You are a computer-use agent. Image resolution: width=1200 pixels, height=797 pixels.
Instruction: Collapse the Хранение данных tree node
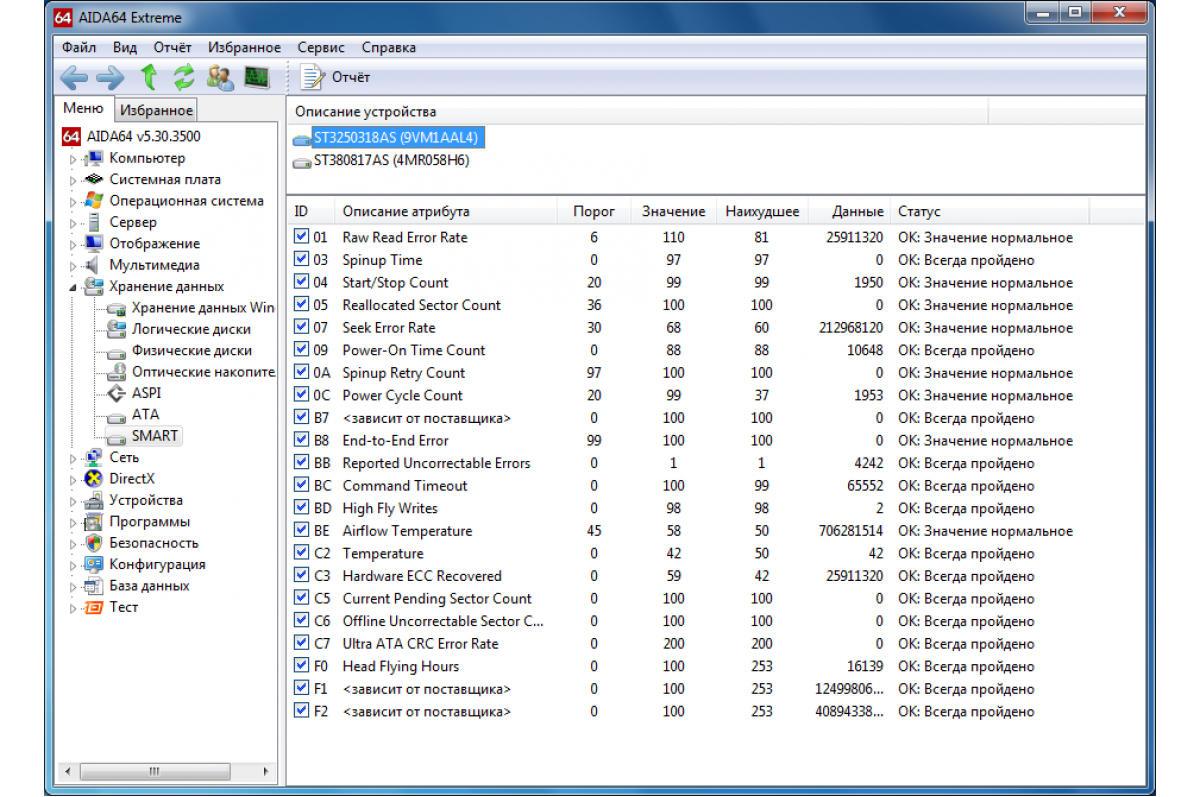[x=72, y=287]
